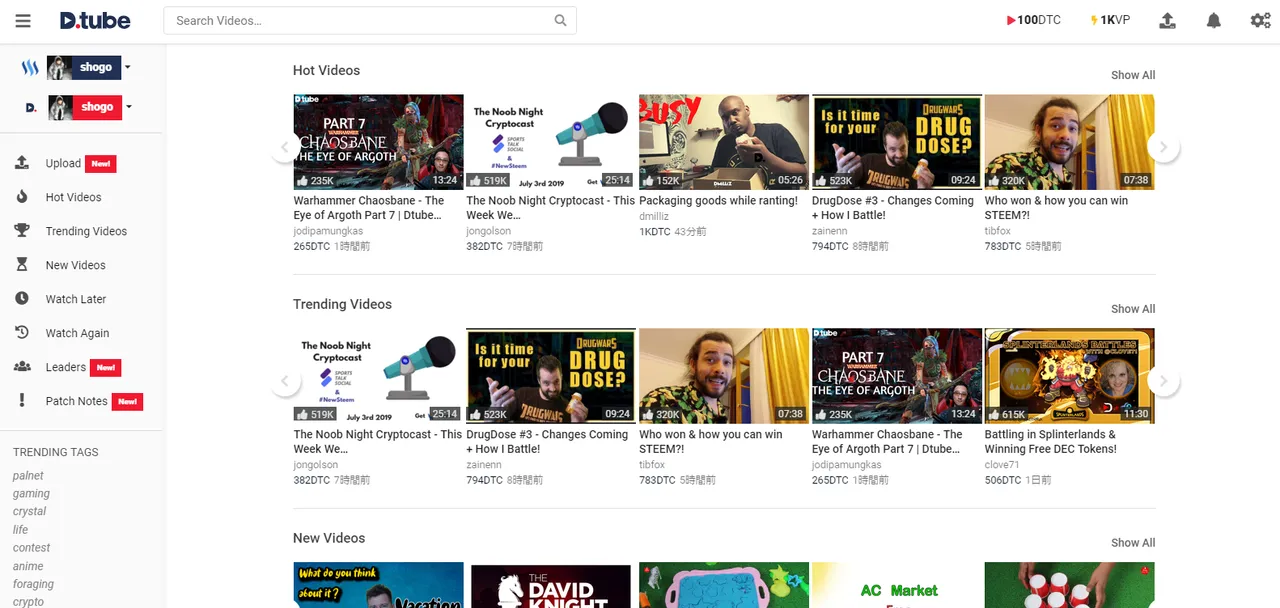Open the settings gears icon
The height and width of the screenshot is (608, 1280).
(x=1260, y=20)
